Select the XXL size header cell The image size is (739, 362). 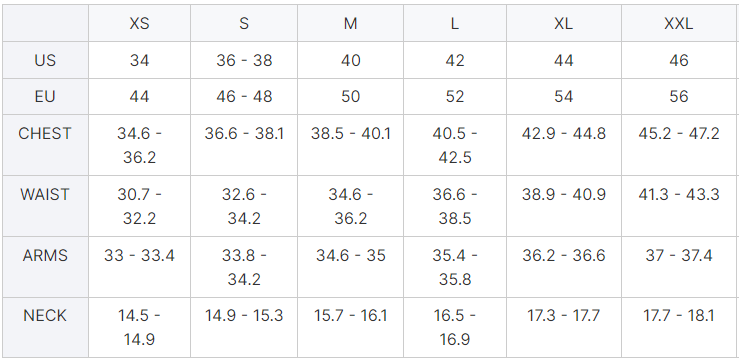[x=678, y=24]
